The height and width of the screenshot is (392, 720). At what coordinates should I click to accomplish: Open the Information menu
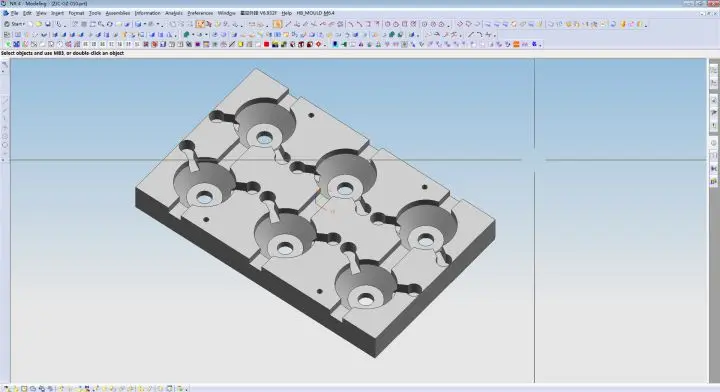point(147,13)
